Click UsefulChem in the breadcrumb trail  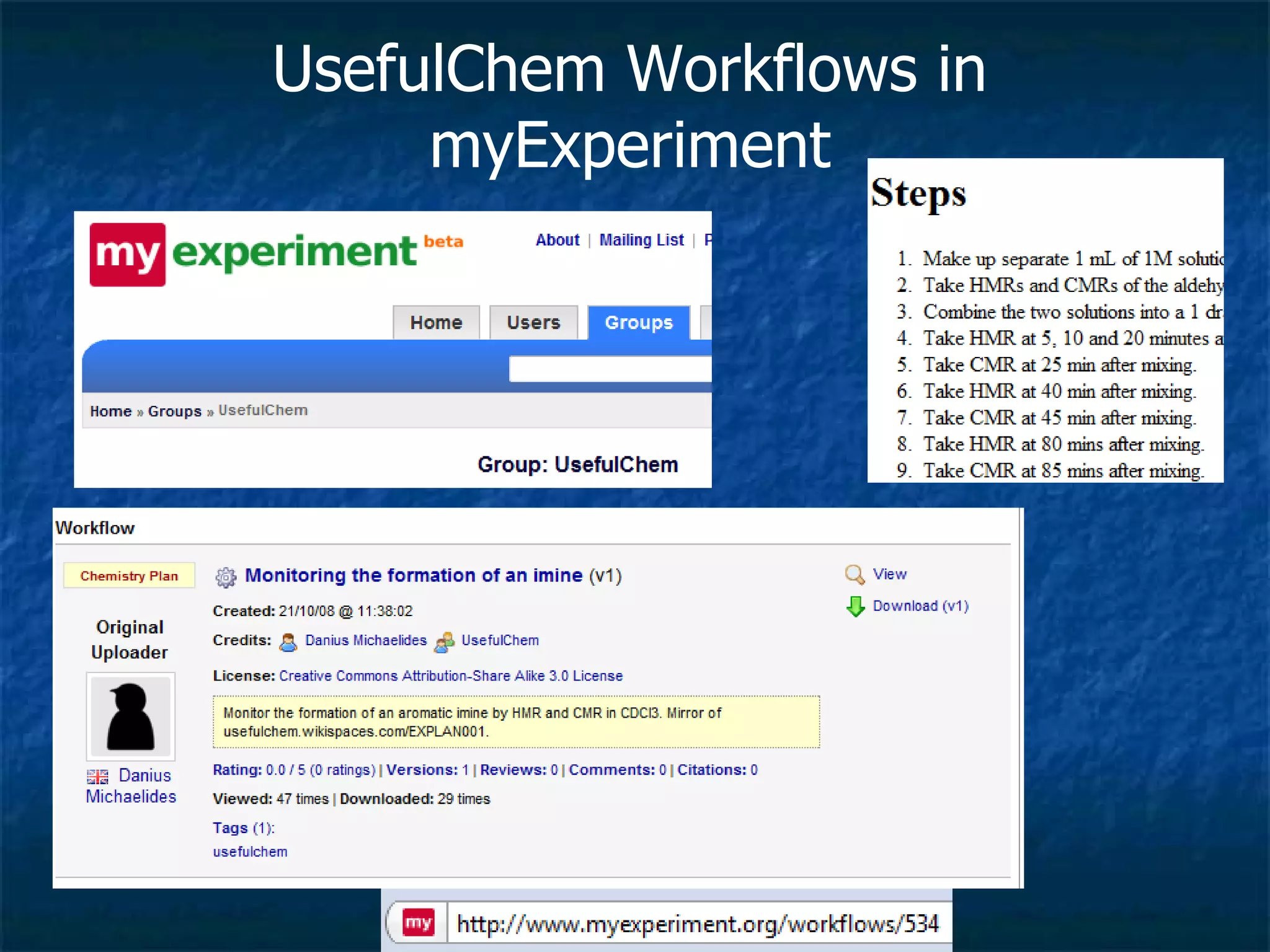(x=263, y=410)
